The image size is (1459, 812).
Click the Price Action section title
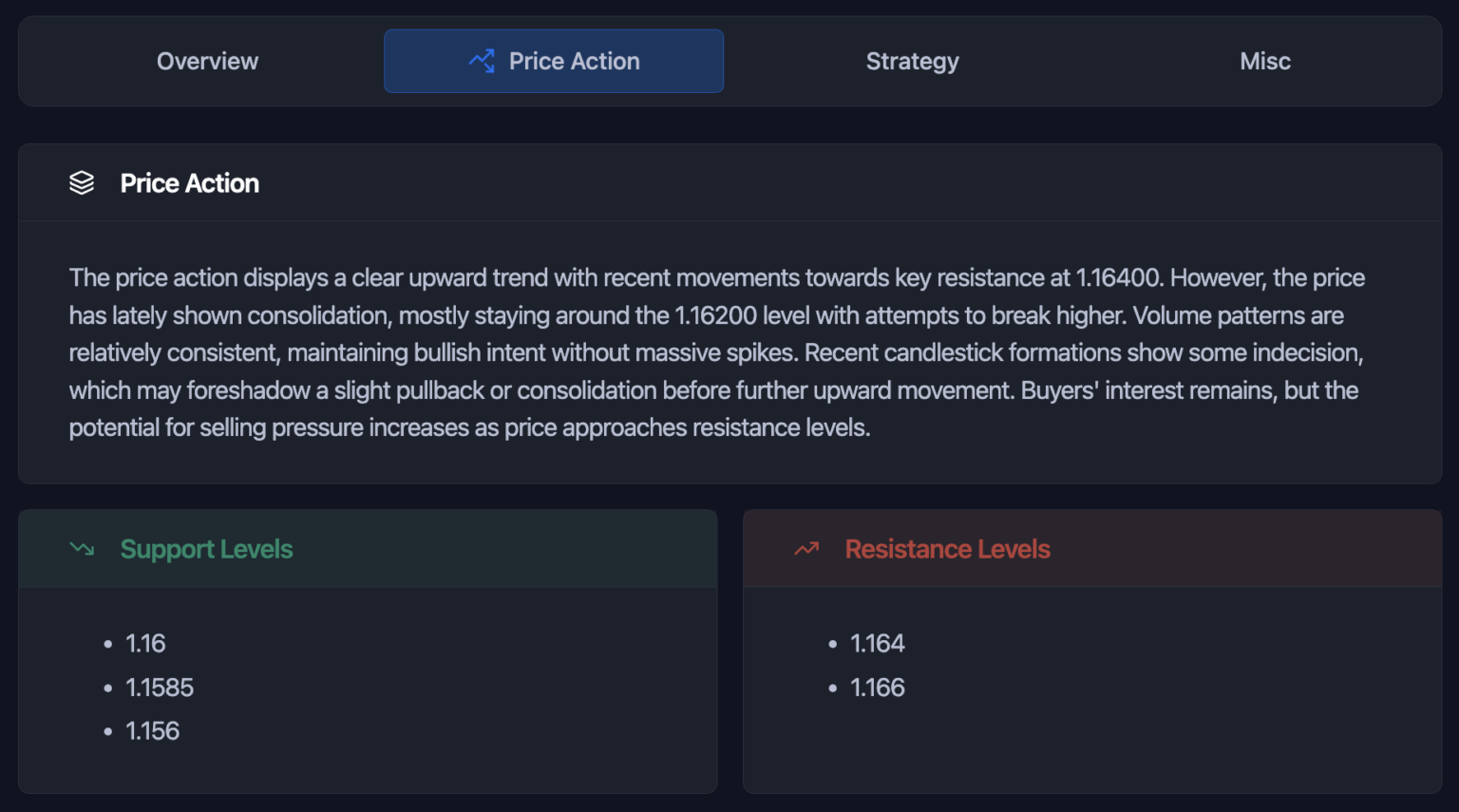point(188,182)
